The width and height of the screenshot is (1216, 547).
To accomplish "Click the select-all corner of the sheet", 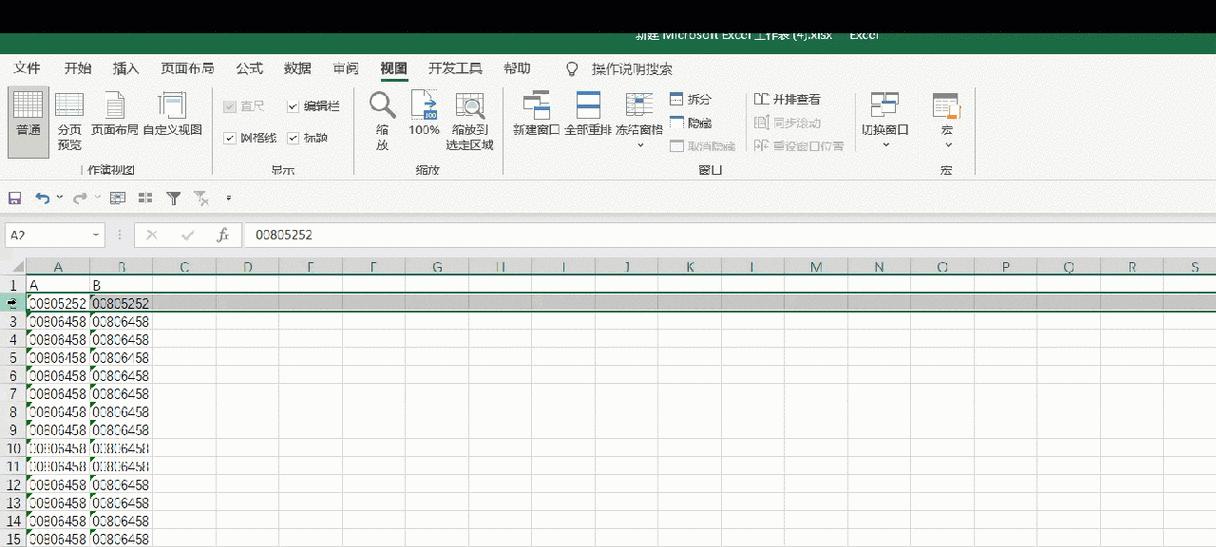I will [x=13, y=267].
